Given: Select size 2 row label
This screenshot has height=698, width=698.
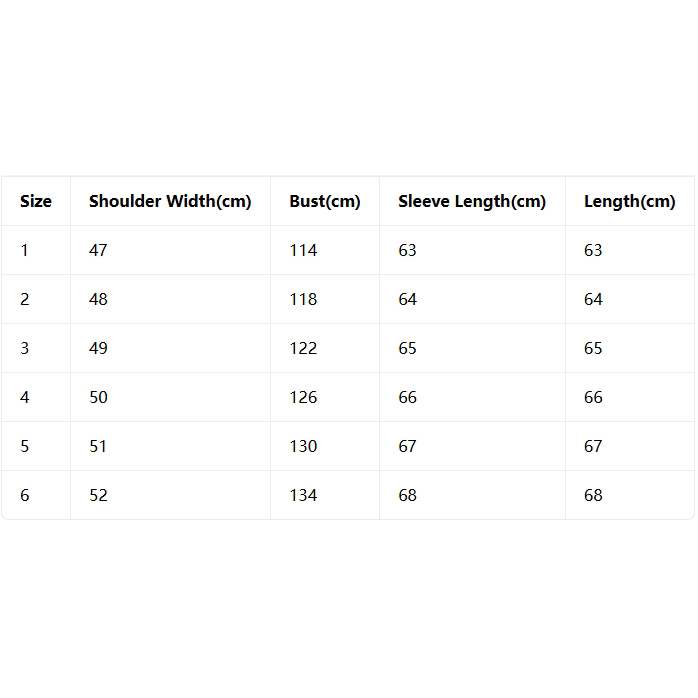Looking at the screenshot, I should pyautogui.click(x=24, y=299).
